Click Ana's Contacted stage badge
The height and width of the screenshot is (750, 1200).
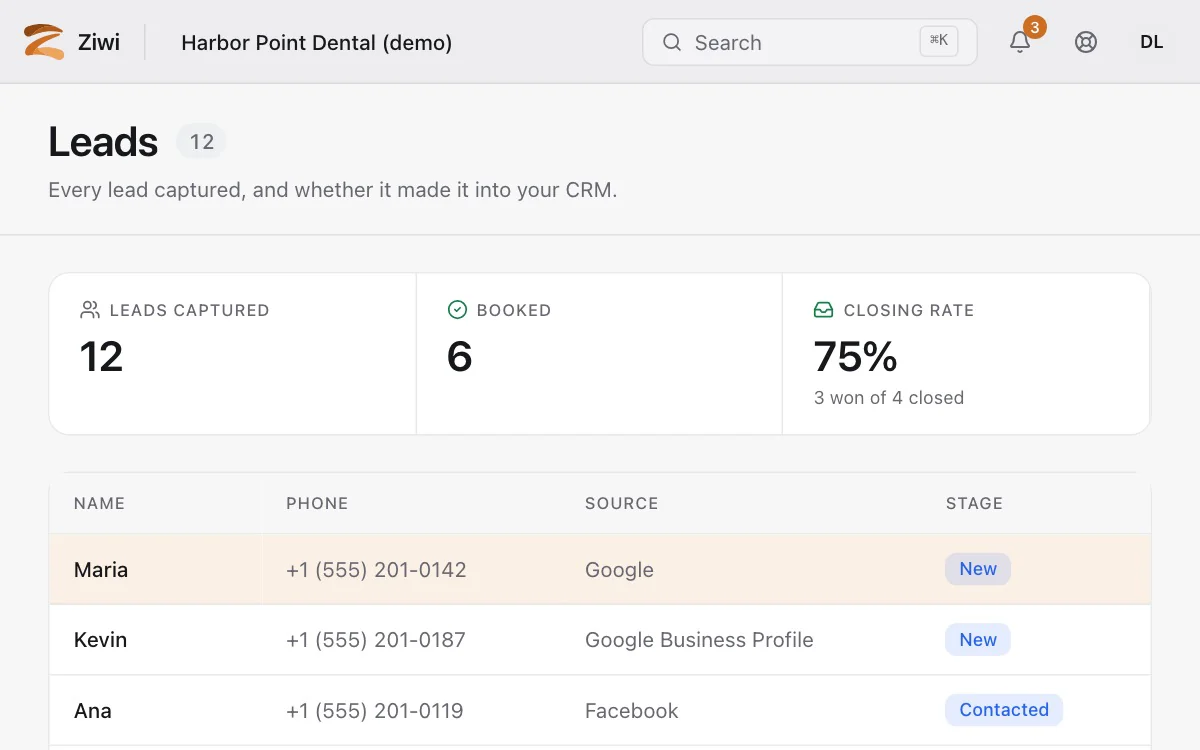[1004, 710]
